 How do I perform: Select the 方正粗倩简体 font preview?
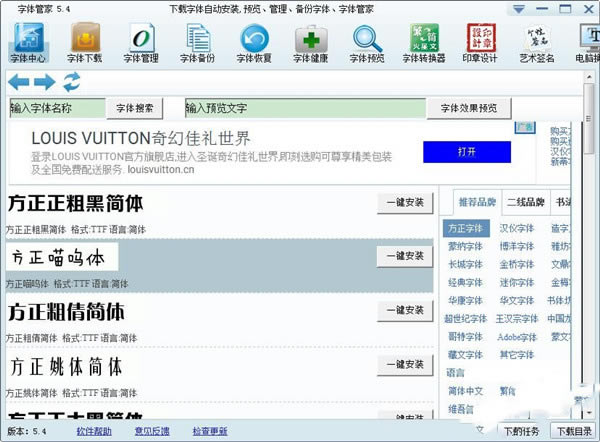pyautogui.click(x=66, y=312)
